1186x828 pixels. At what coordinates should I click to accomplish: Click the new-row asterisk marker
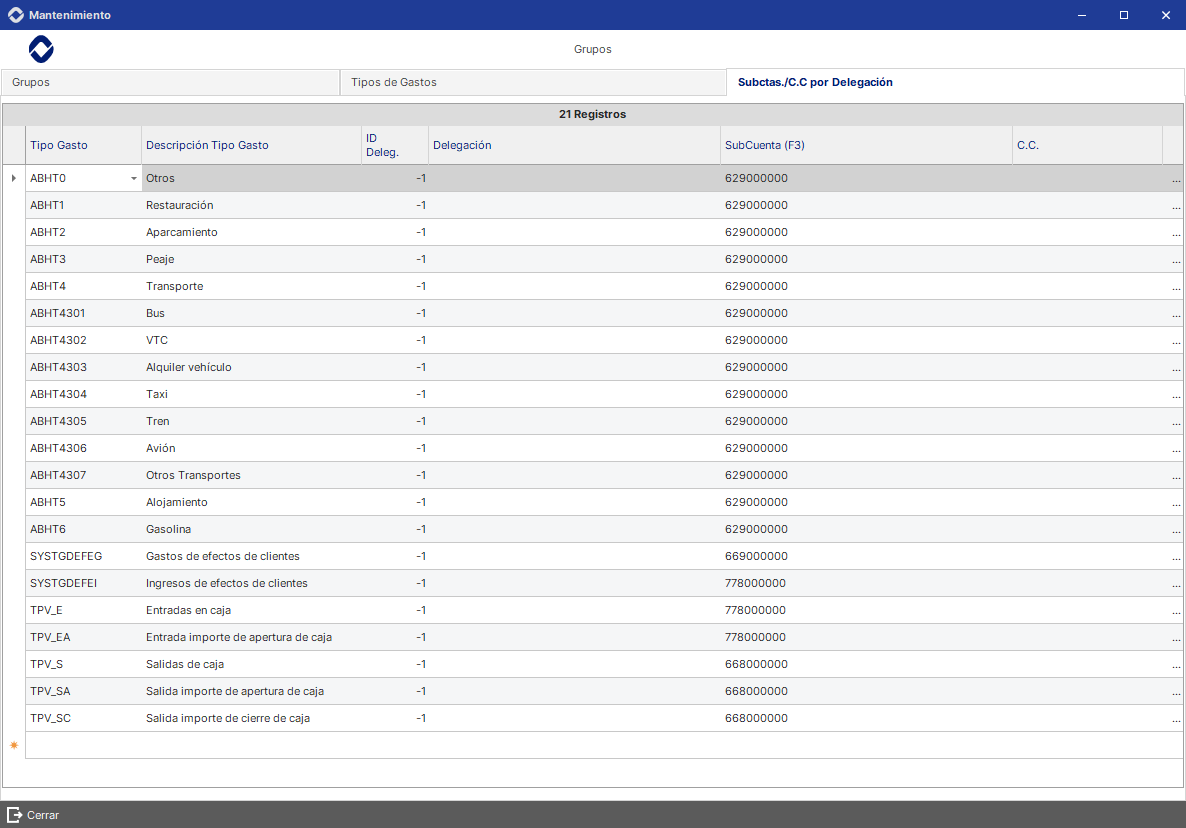(x=14, y=746)
